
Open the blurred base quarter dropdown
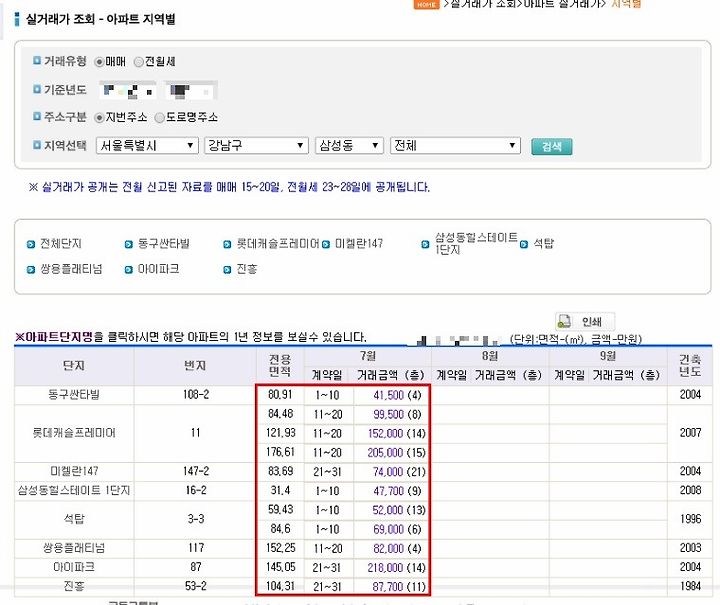coord(191,90)
